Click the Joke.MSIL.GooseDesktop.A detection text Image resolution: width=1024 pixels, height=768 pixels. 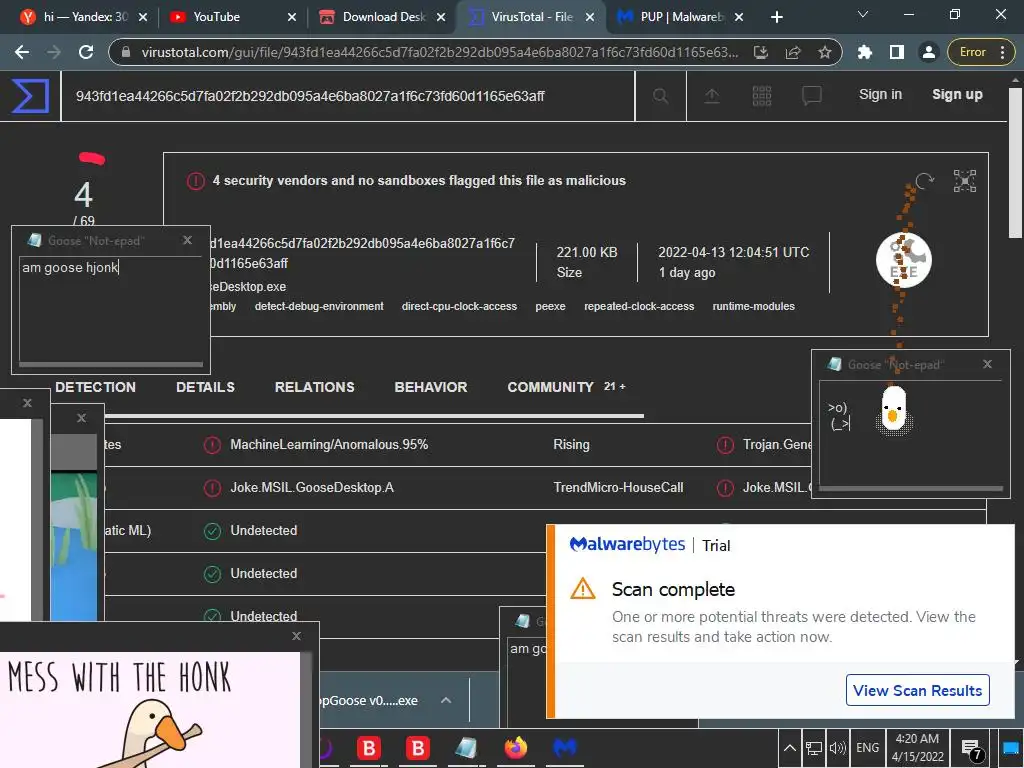tap(312, 488)
